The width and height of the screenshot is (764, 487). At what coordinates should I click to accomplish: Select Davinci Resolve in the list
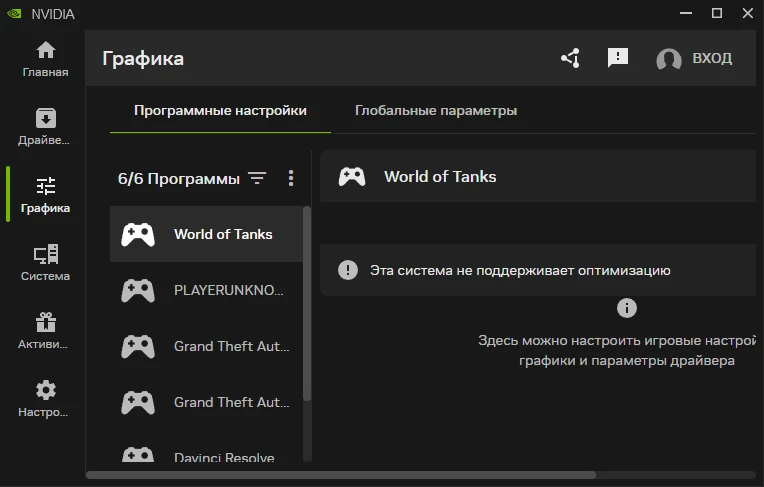[207, 453]
